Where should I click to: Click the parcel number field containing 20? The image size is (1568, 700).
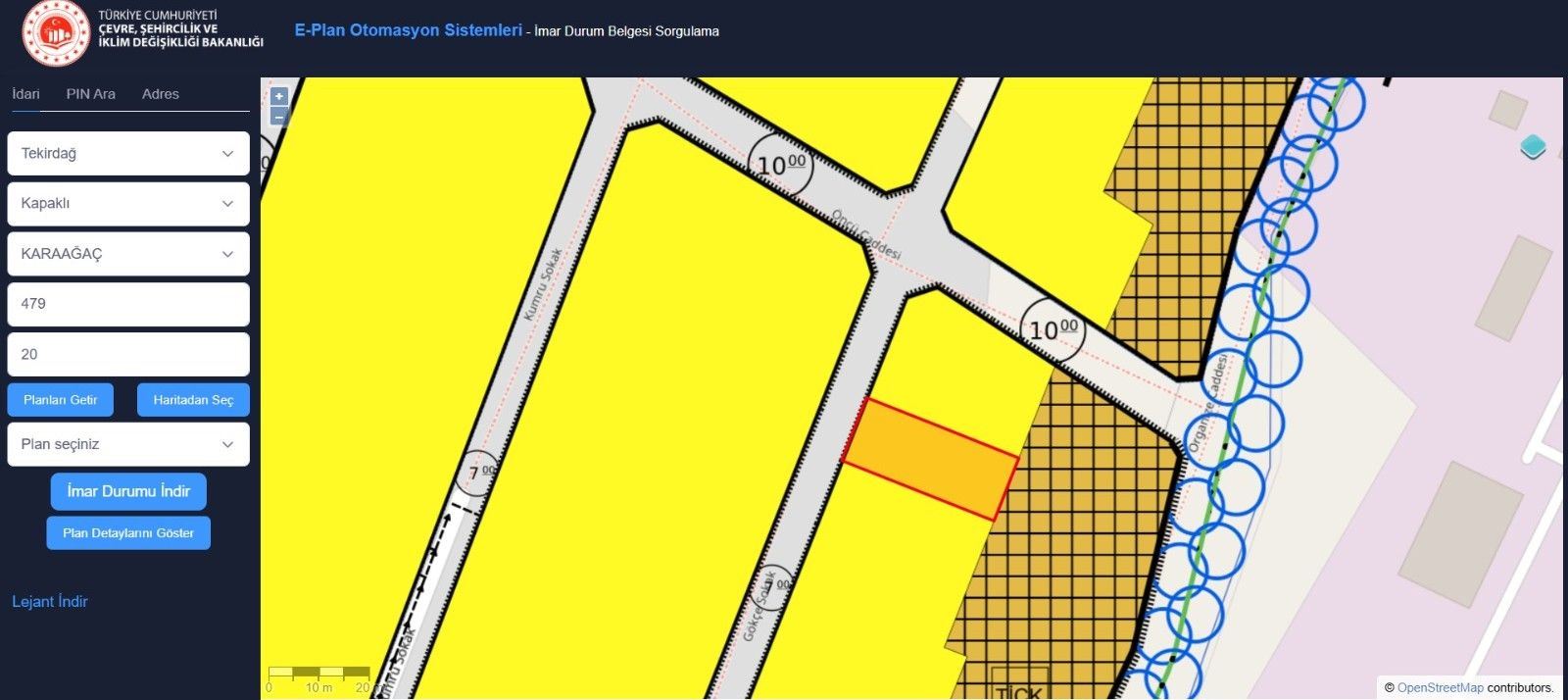click(x=128, y=354)
